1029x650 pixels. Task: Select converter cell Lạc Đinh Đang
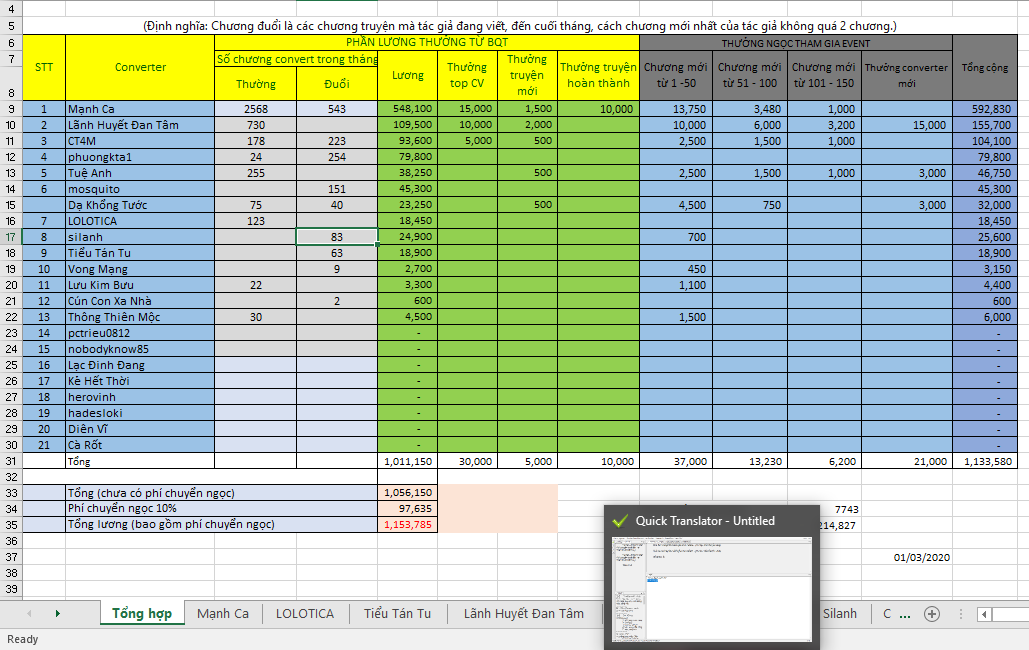coord(140,365)
